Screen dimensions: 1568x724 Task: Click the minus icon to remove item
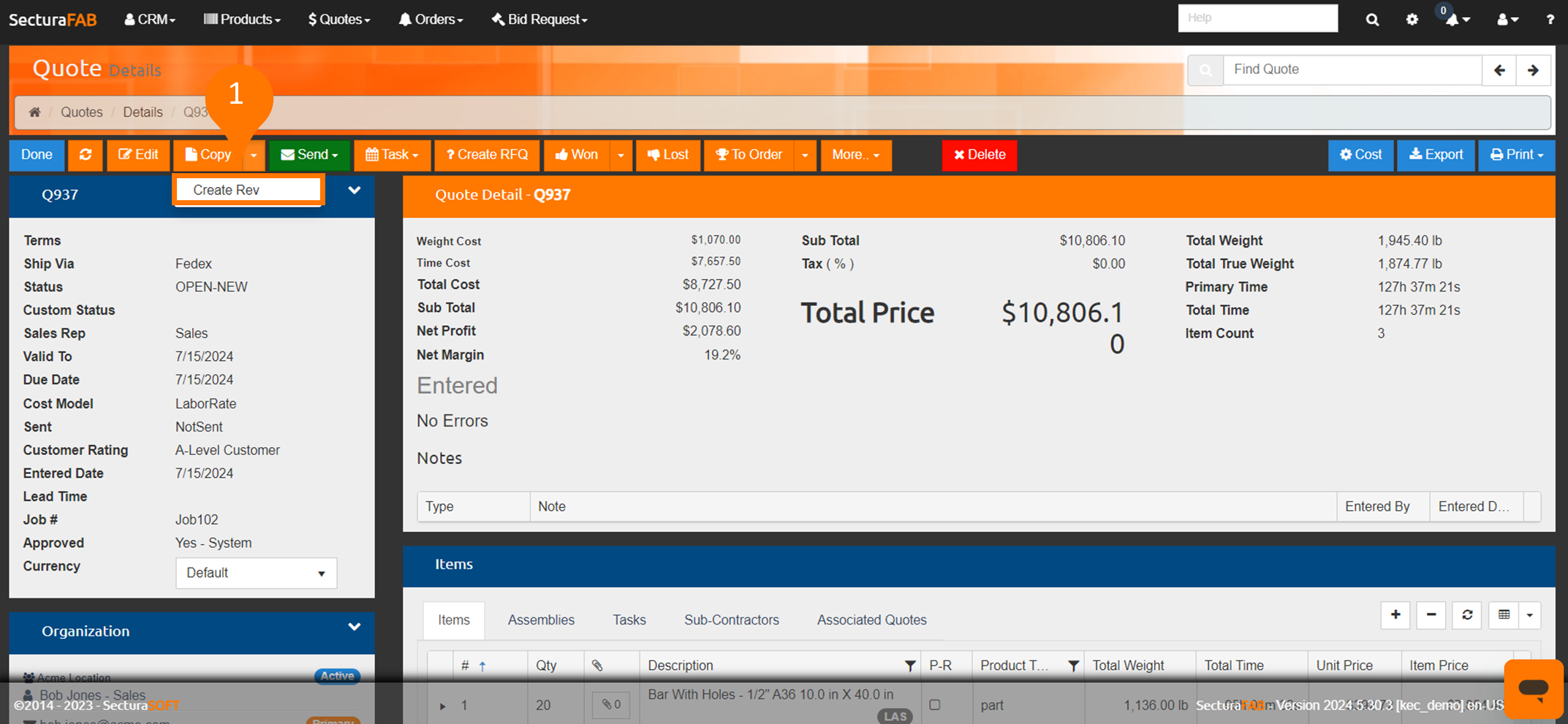1431,615
